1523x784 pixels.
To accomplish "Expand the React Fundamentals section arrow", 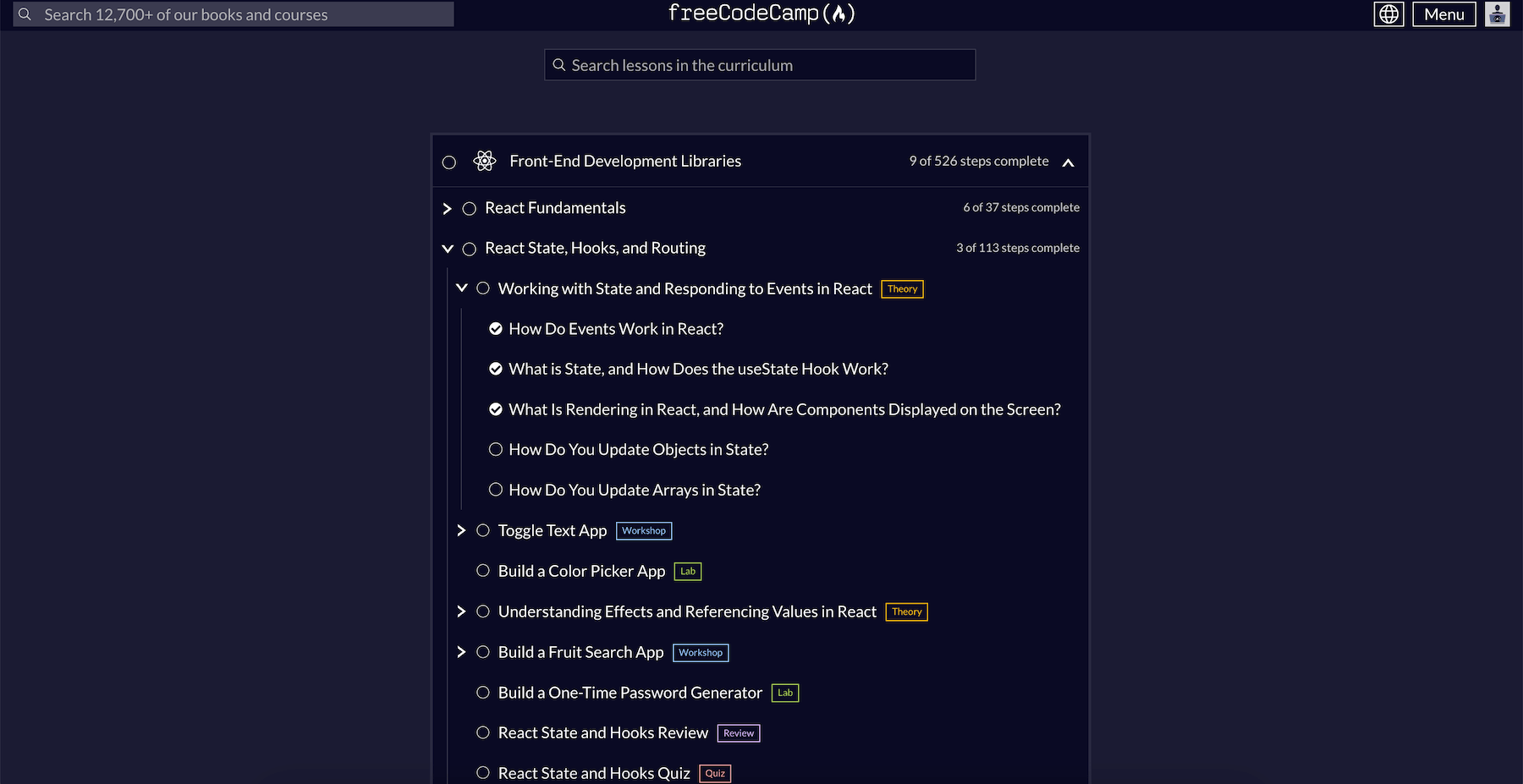I will tap(448, 208).
